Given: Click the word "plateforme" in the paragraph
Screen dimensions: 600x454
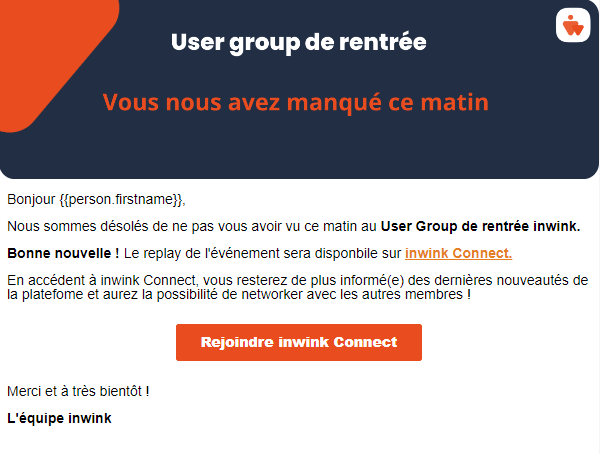Looking at the screenshot, I should click(59, 295).
